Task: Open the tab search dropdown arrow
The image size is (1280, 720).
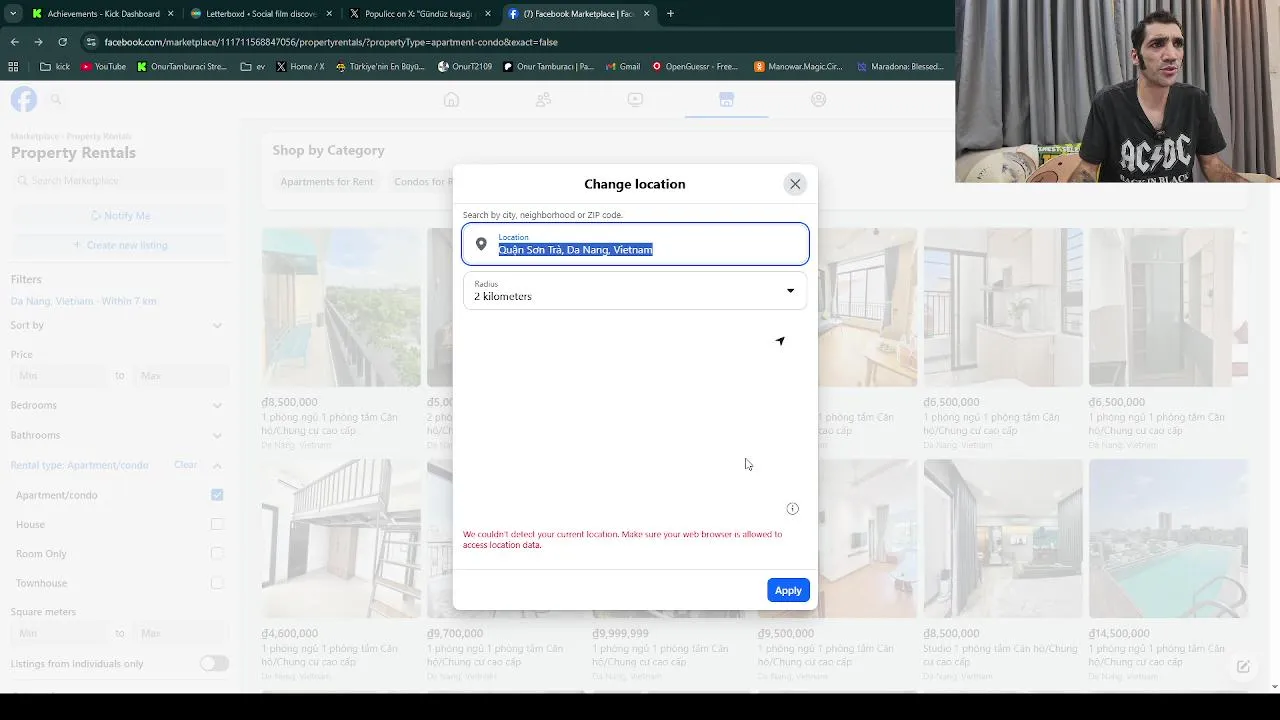Action: pos(11,14)
